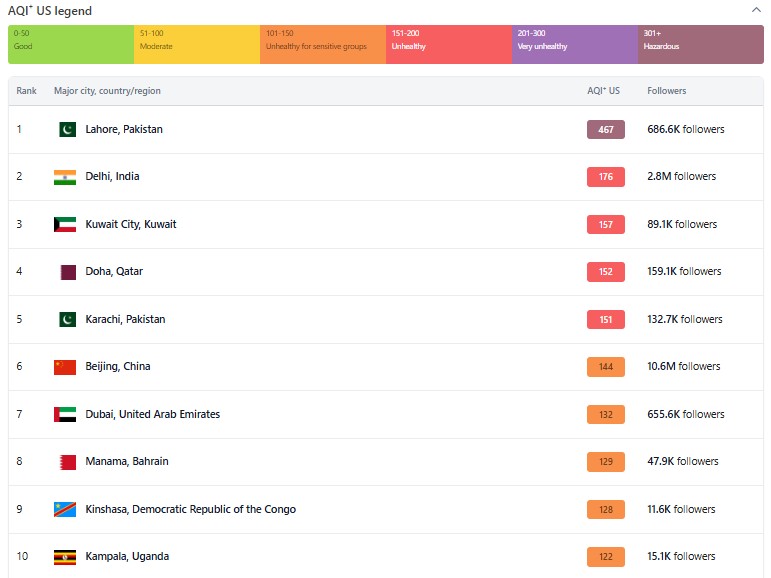Click the China flag beside Beijing

(65, 367)
